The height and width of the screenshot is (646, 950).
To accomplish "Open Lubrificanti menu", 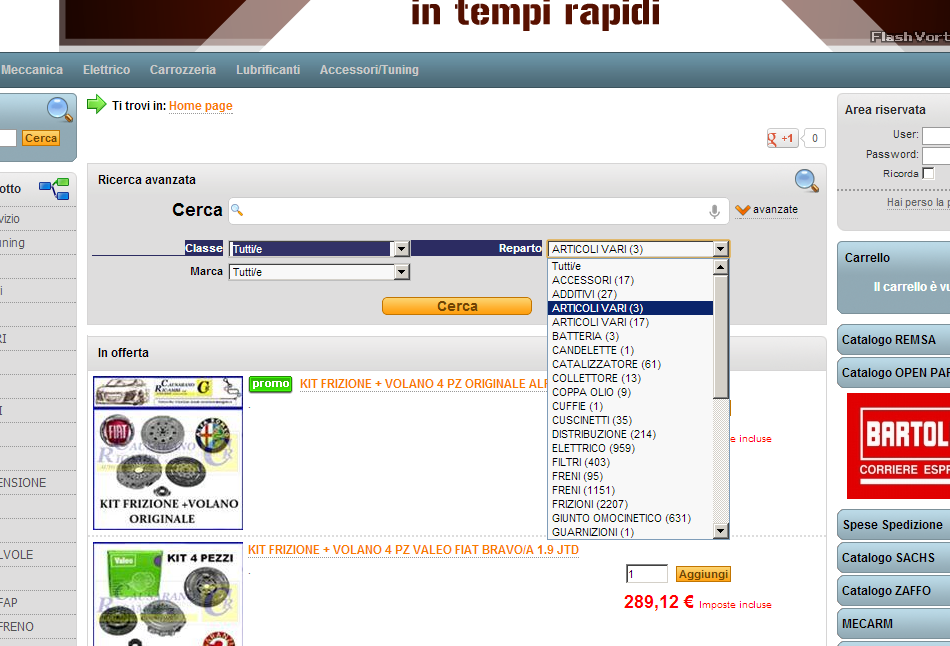I will pos(268,70).
